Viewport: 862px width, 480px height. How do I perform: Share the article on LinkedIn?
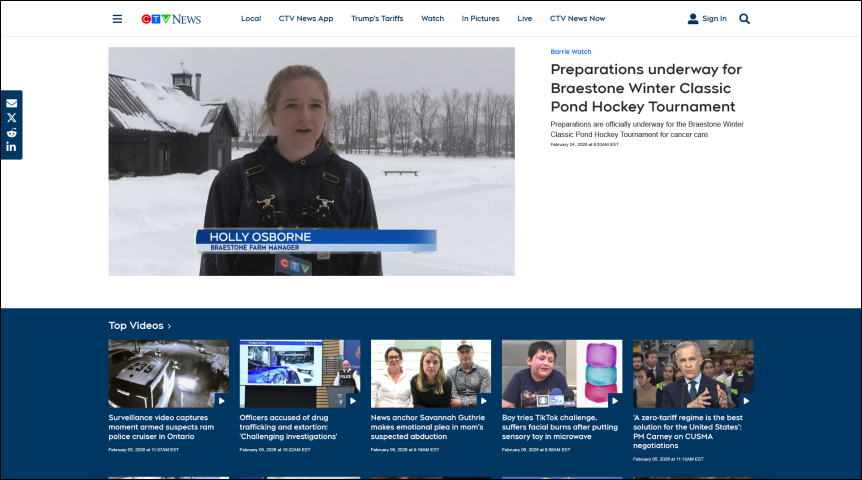pos(12,147)
